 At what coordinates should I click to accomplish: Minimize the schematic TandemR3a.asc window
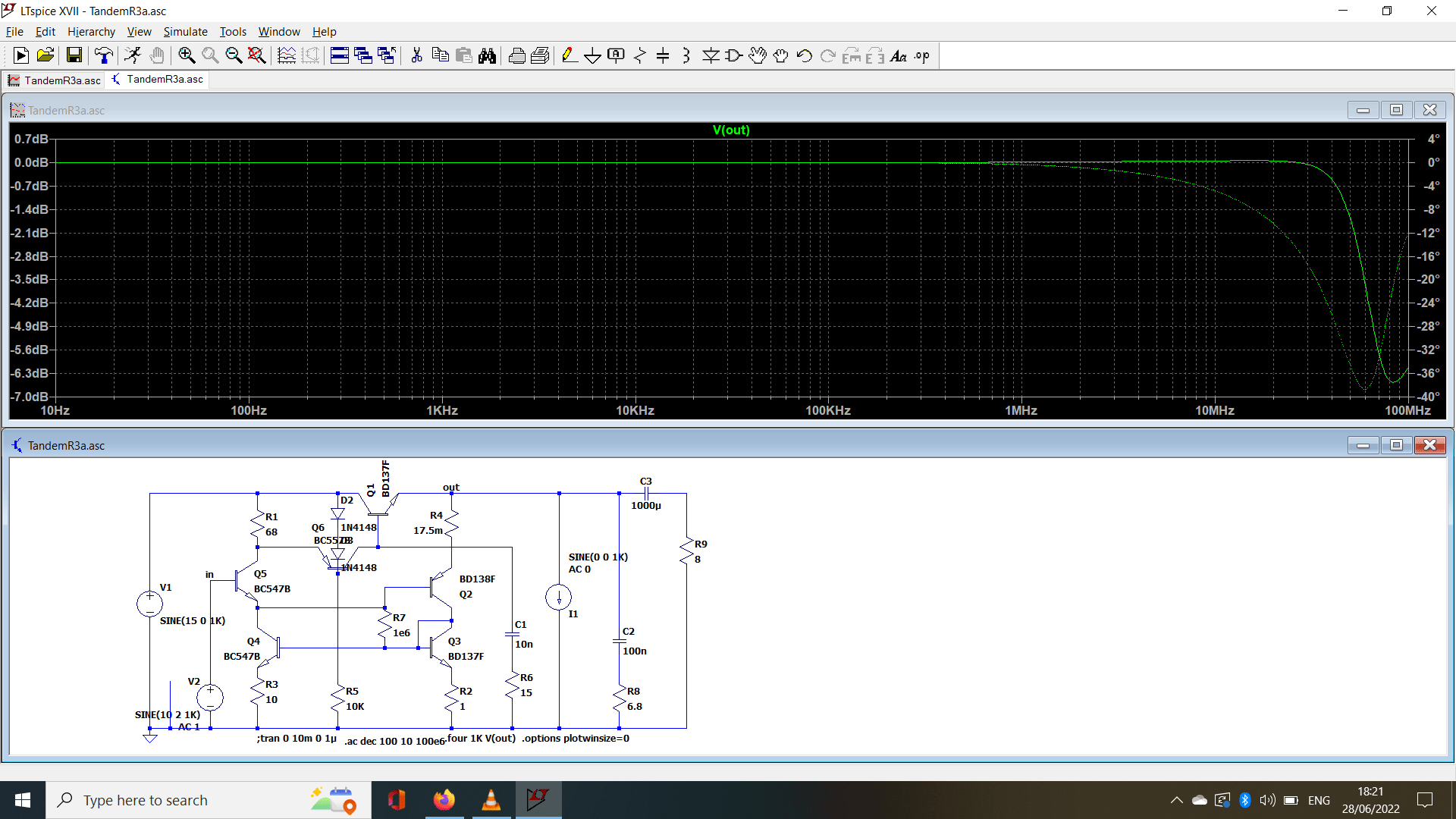pos(1363,445)
